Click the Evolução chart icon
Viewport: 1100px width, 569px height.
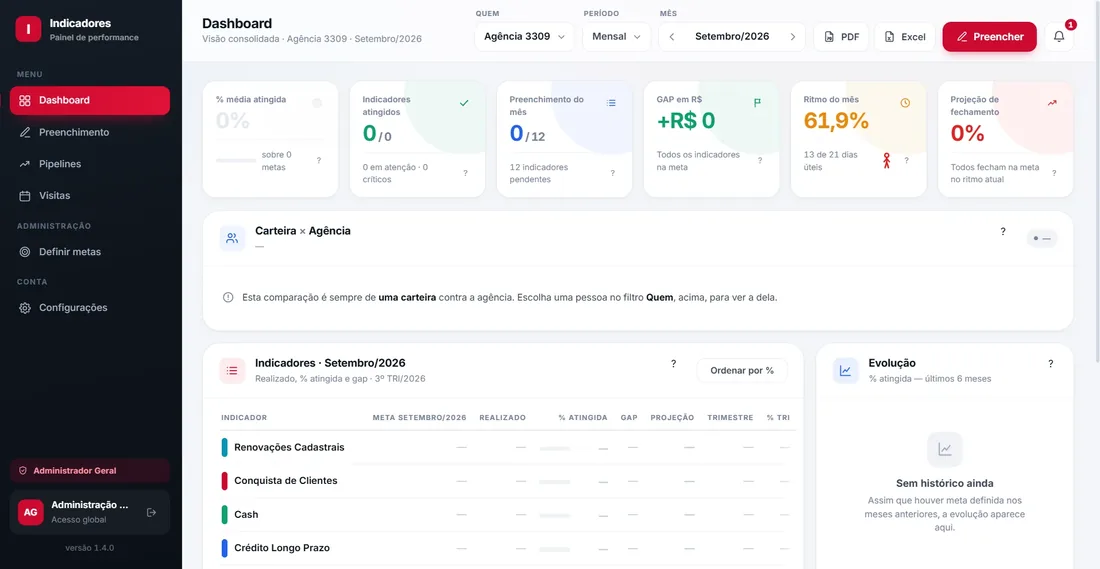pyautogui.click(x=845, y=370)
